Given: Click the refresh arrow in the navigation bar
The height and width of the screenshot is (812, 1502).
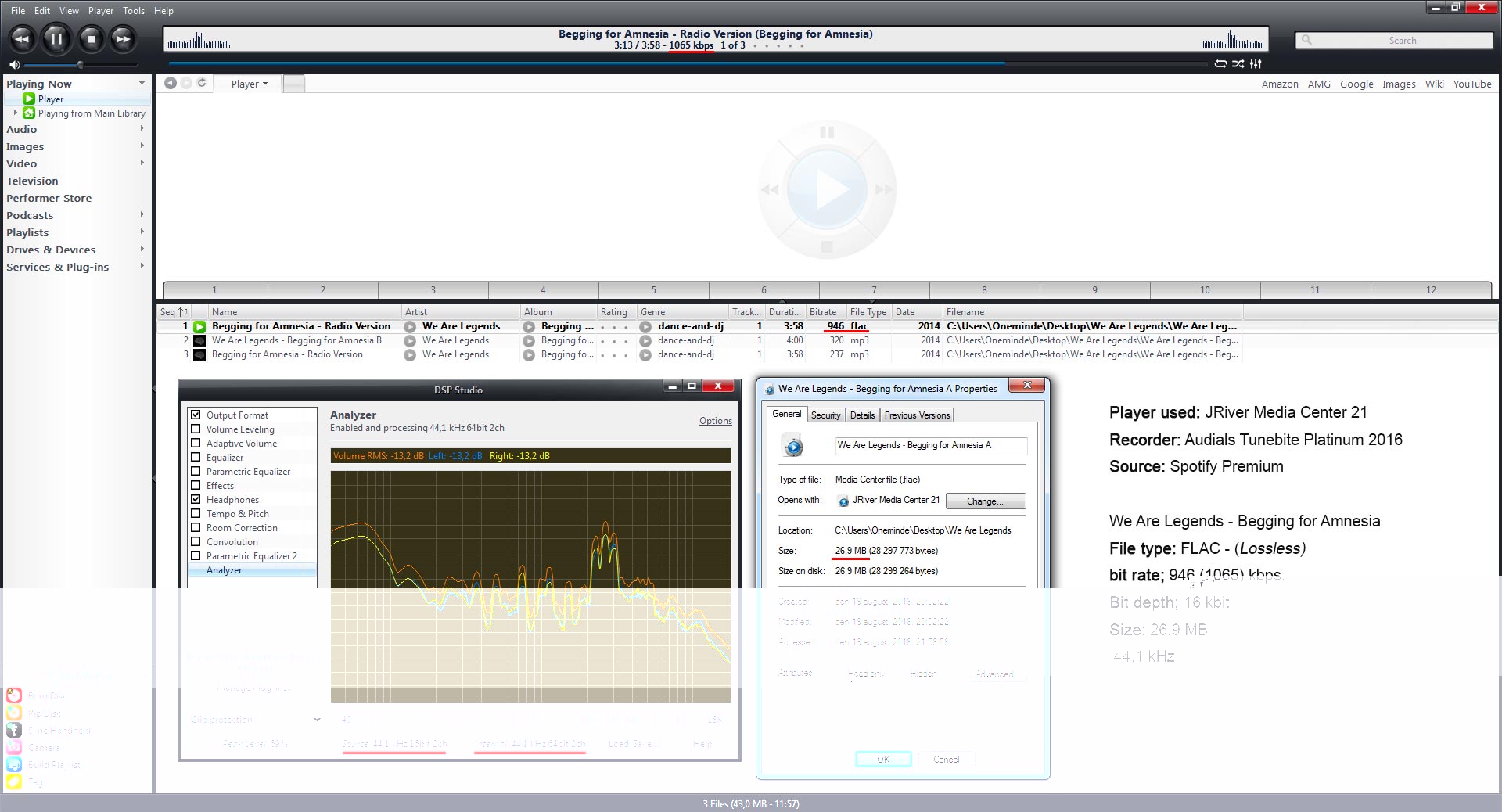Looking at the screenshot, I should coord(202,83).
